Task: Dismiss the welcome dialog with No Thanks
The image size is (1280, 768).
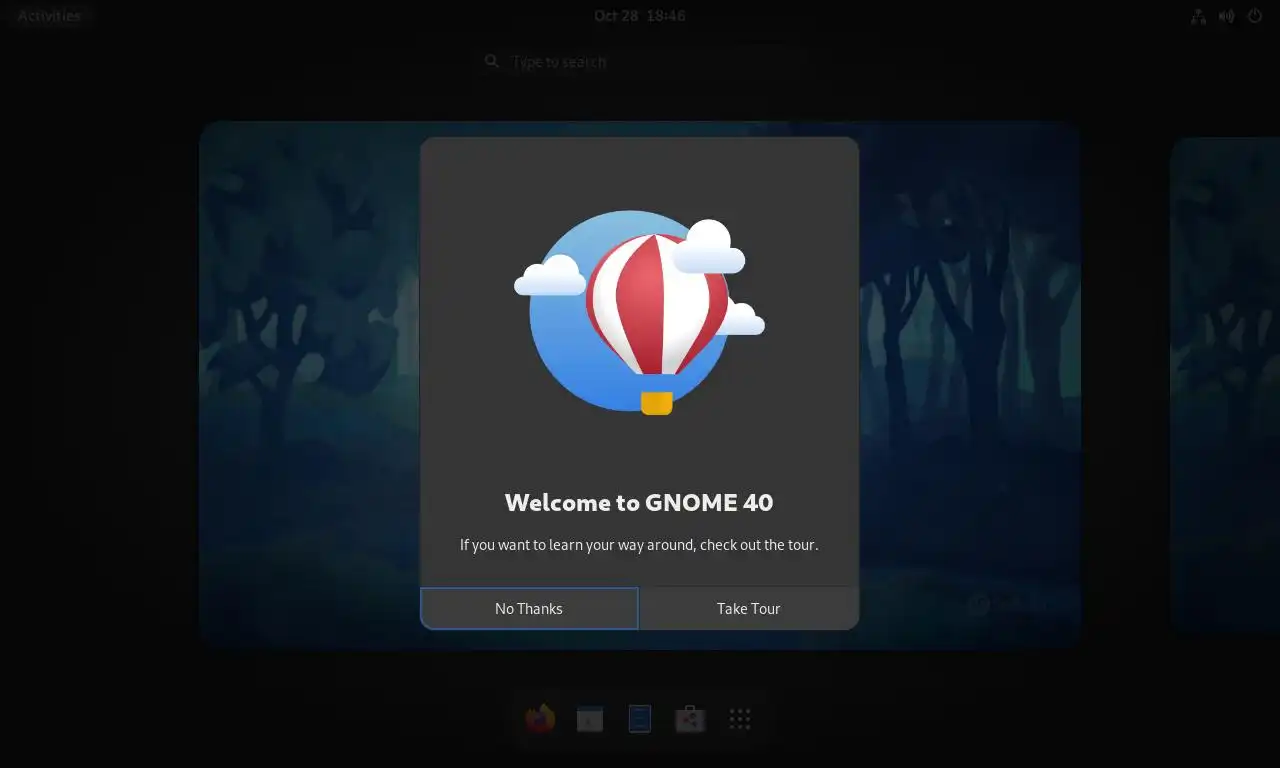Action: pos(529,608)
